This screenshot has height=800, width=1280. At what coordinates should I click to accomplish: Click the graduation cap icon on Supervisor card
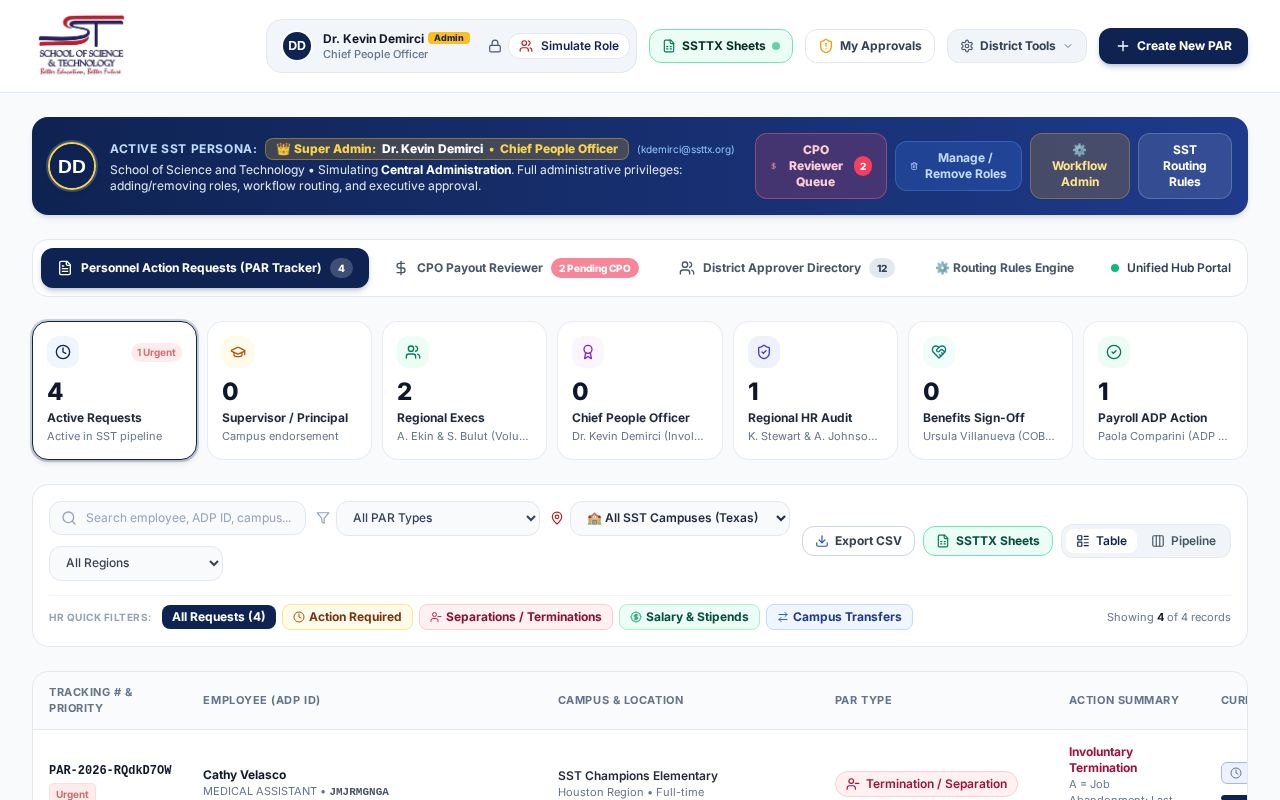tap(238, 352)
